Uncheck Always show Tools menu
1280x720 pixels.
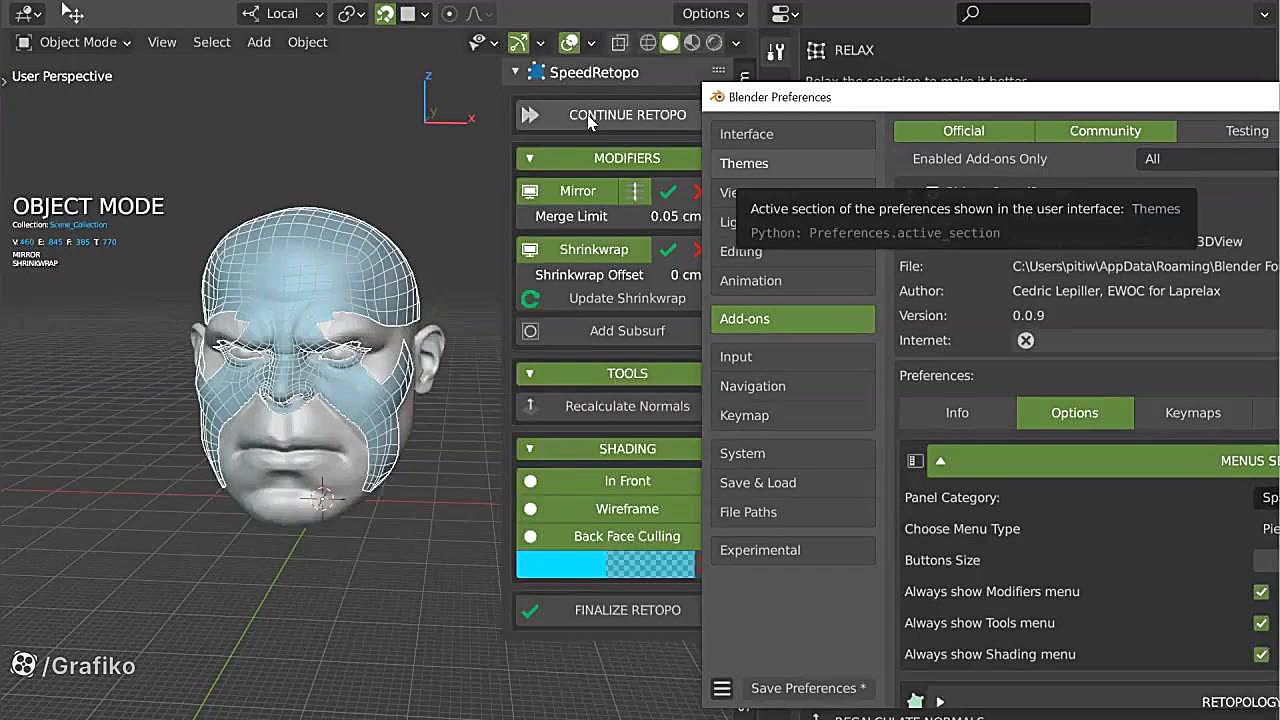point(1261,623)
